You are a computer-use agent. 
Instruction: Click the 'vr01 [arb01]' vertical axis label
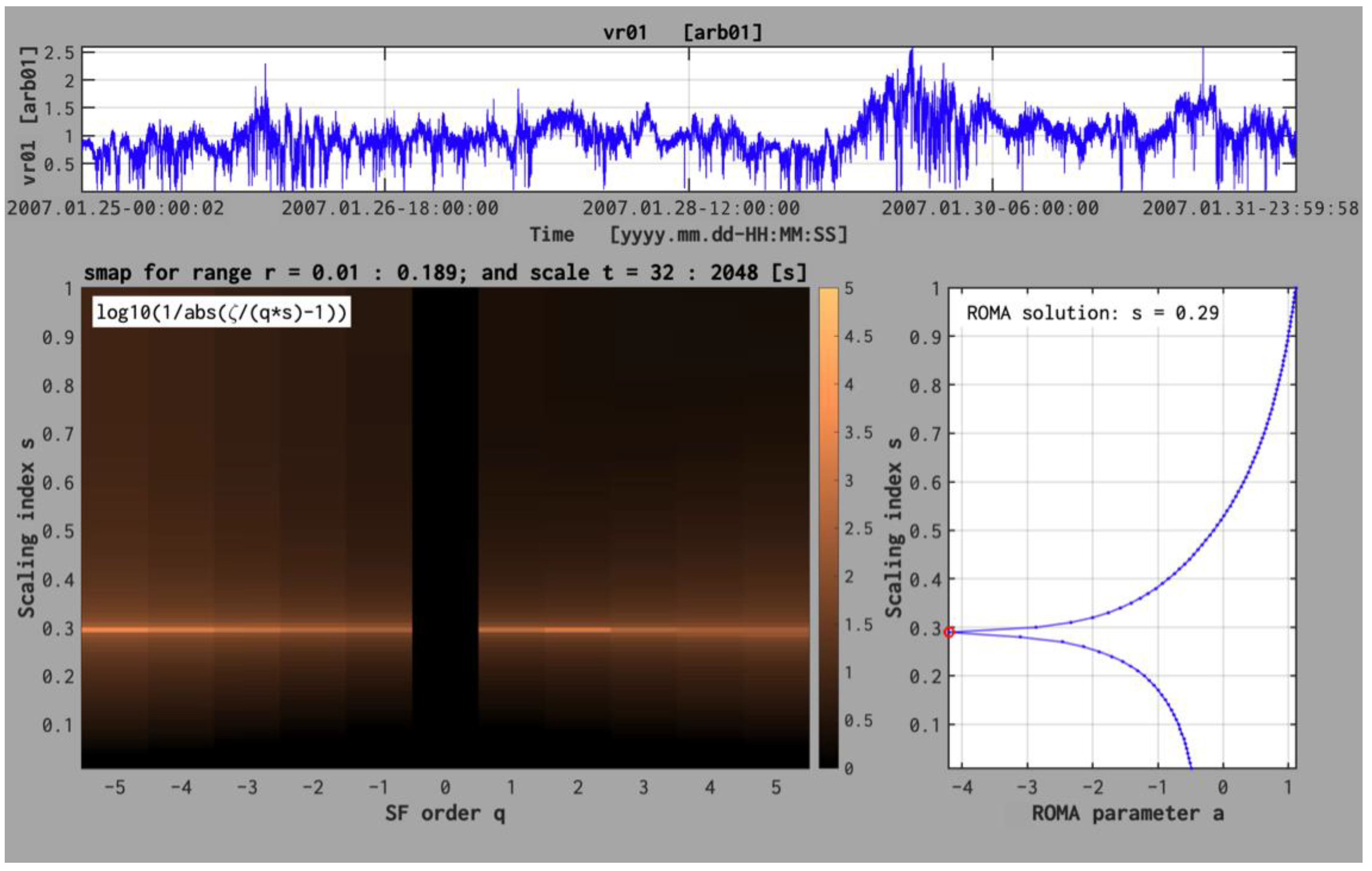tap(28, 116)
